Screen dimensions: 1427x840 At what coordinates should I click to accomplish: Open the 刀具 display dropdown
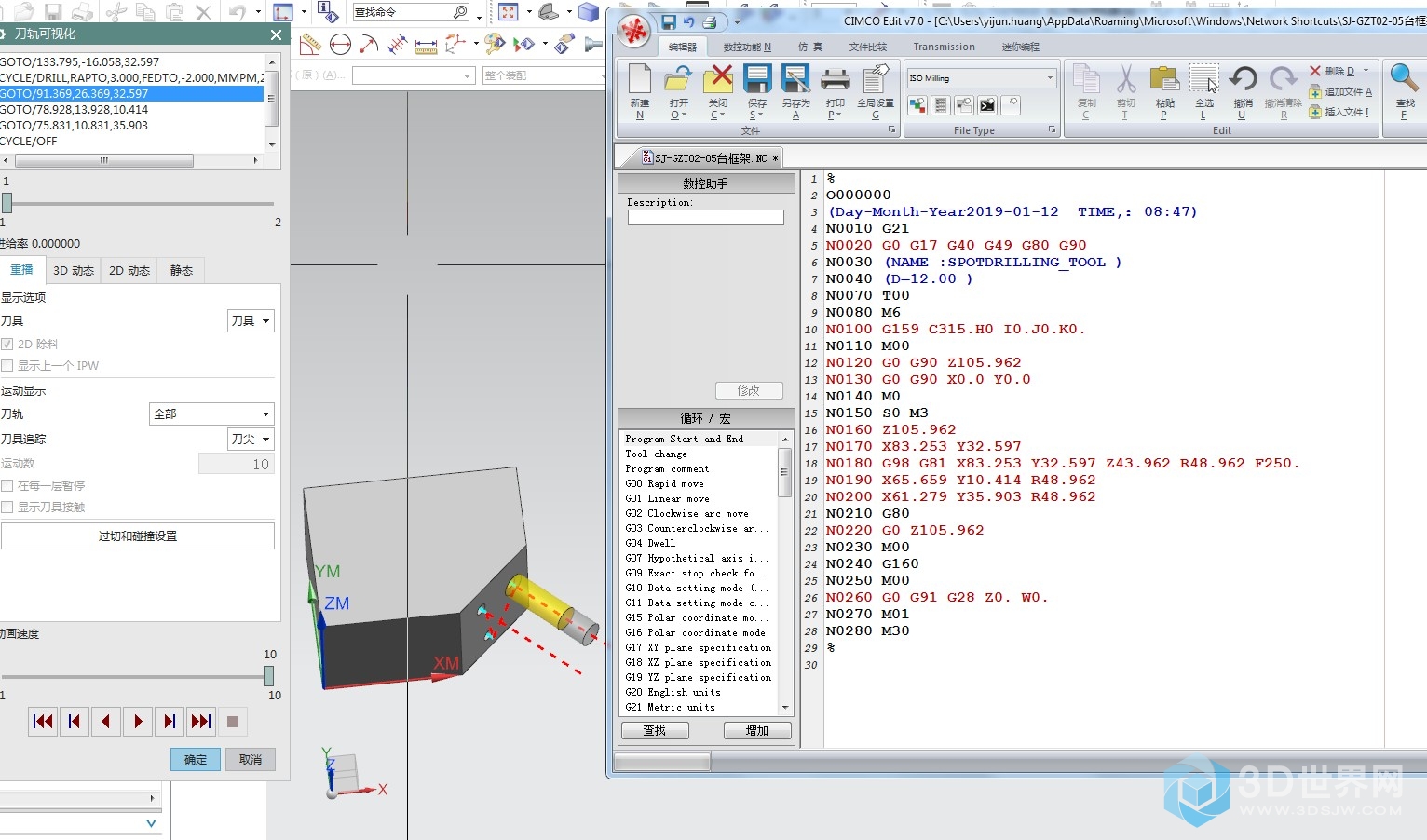251,321
